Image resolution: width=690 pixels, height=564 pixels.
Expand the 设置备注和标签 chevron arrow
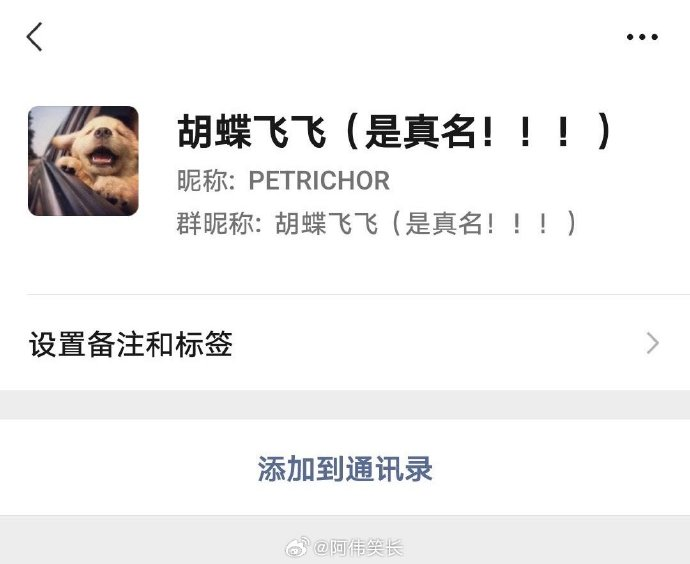[653, 343]
